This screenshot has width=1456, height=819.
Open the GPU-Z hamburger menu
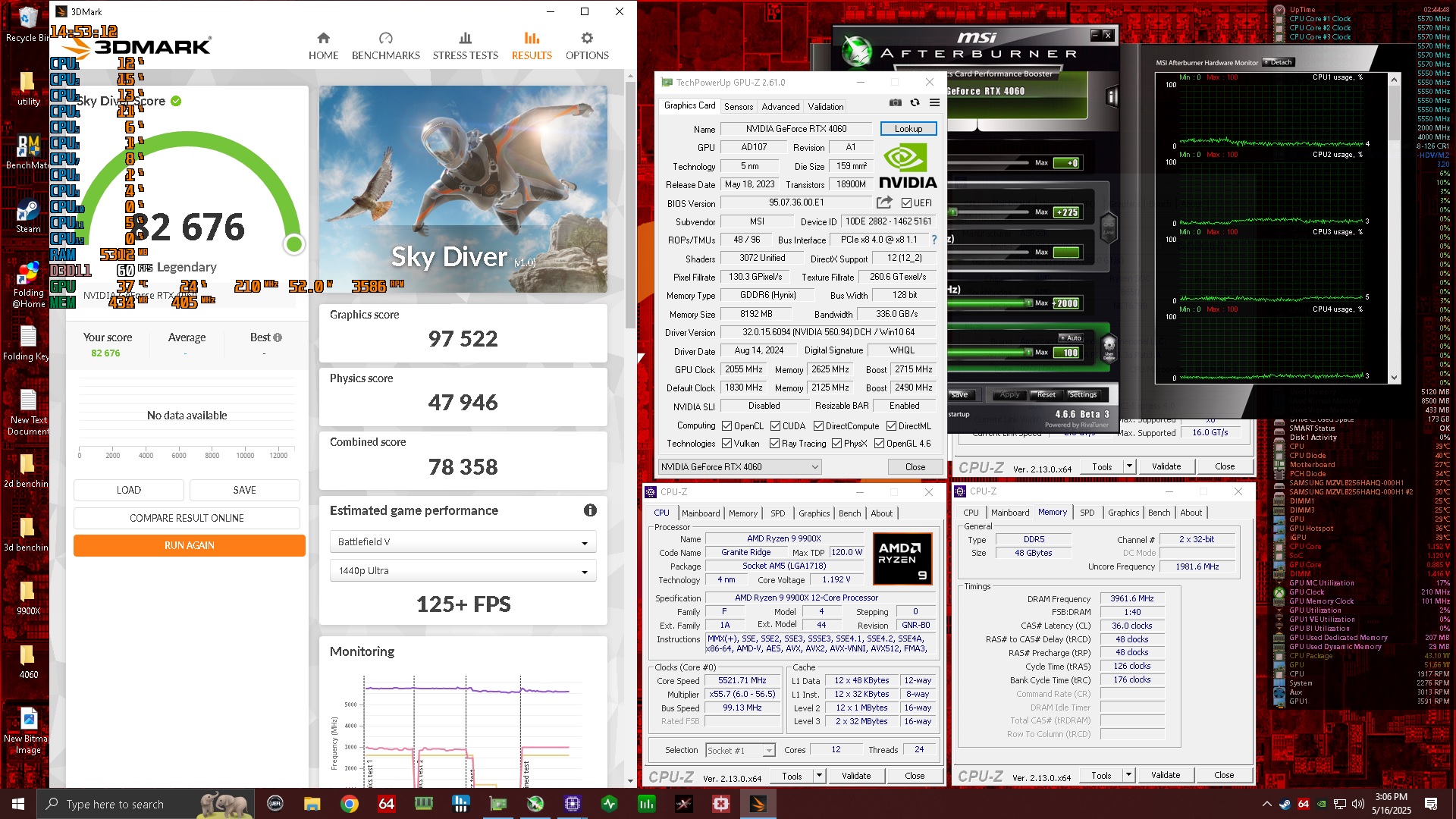point(934,102)
